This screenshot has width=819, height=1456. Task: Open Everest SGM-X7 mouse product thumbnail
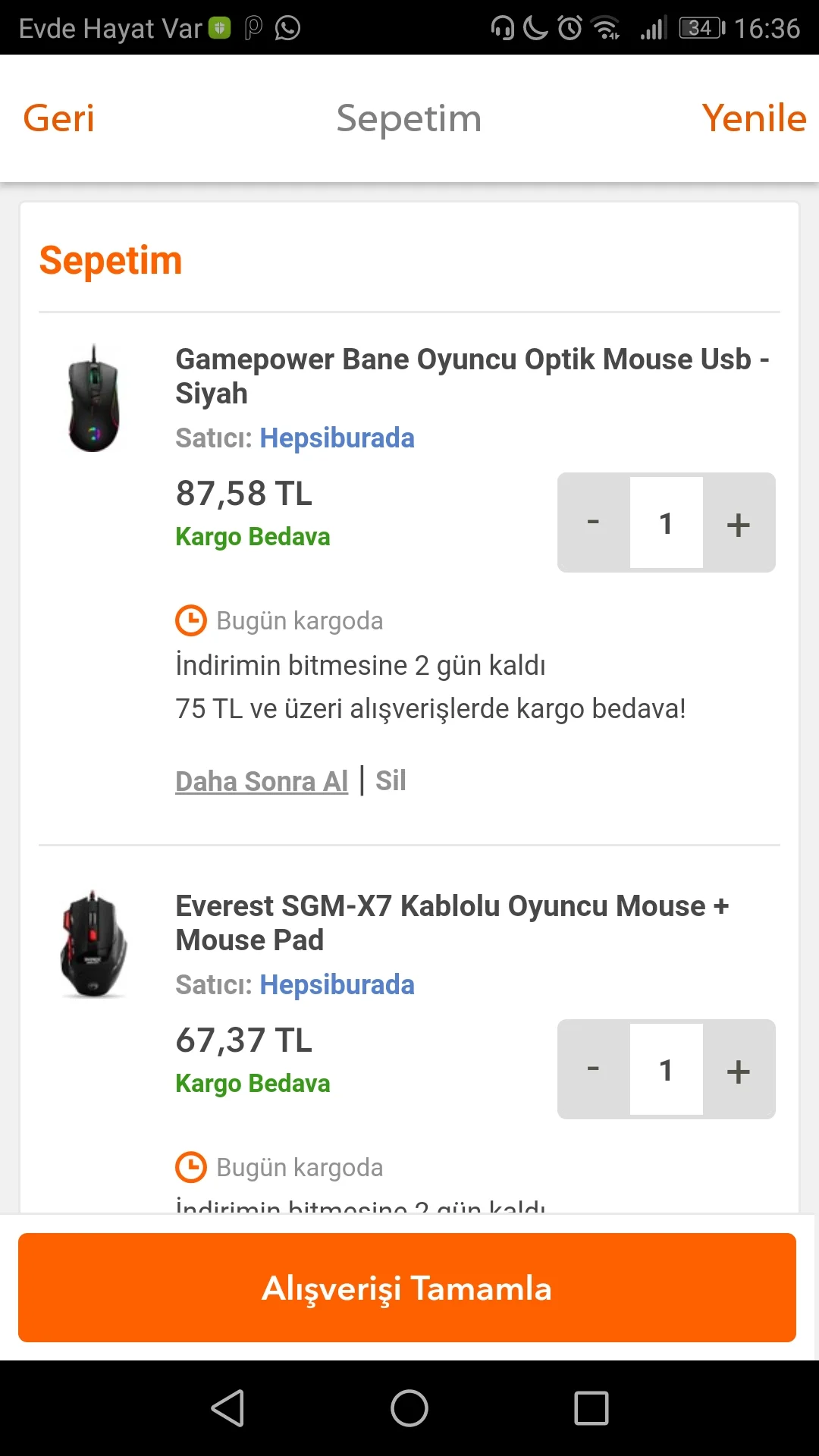(94, 944)
